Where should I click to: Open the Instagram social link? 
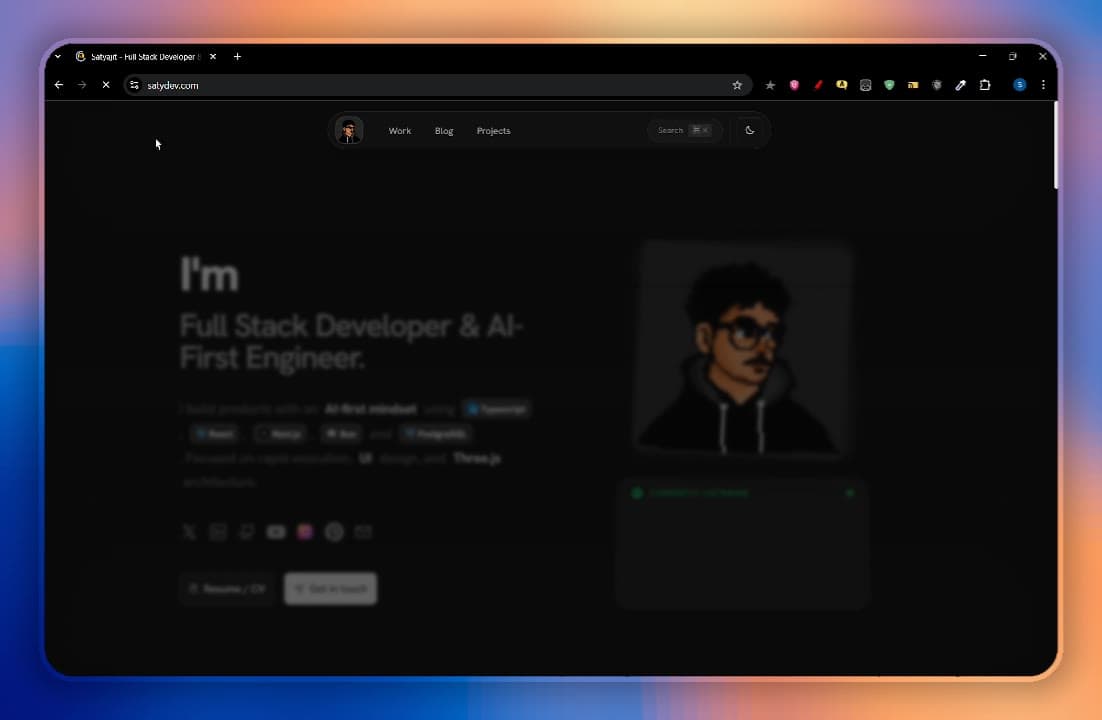pos(305,532)
